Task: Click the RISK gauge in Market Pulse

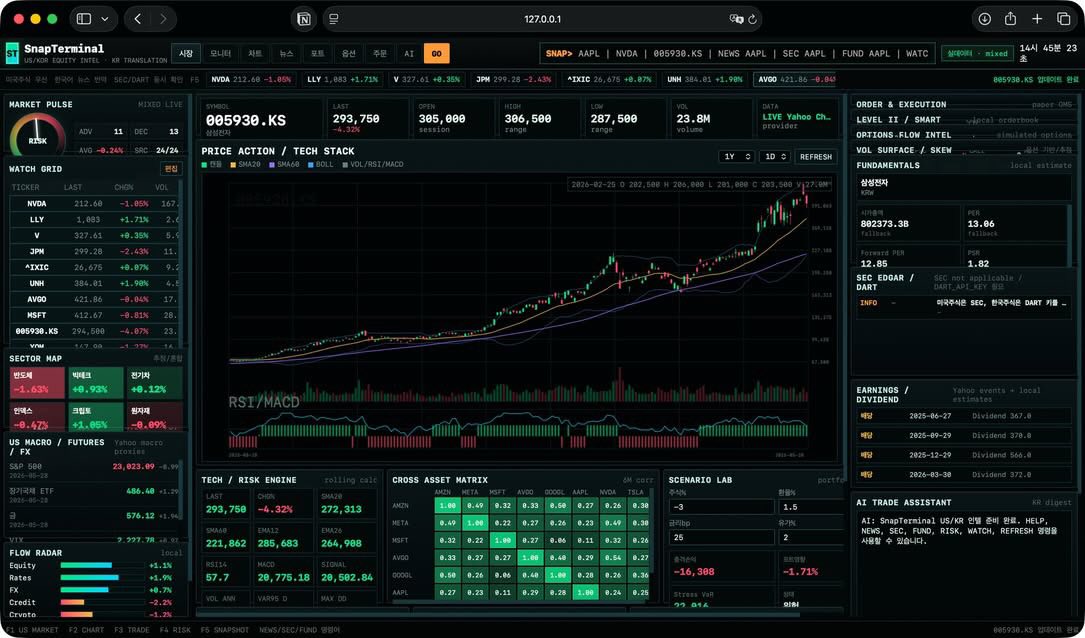Action: [37, 136]
